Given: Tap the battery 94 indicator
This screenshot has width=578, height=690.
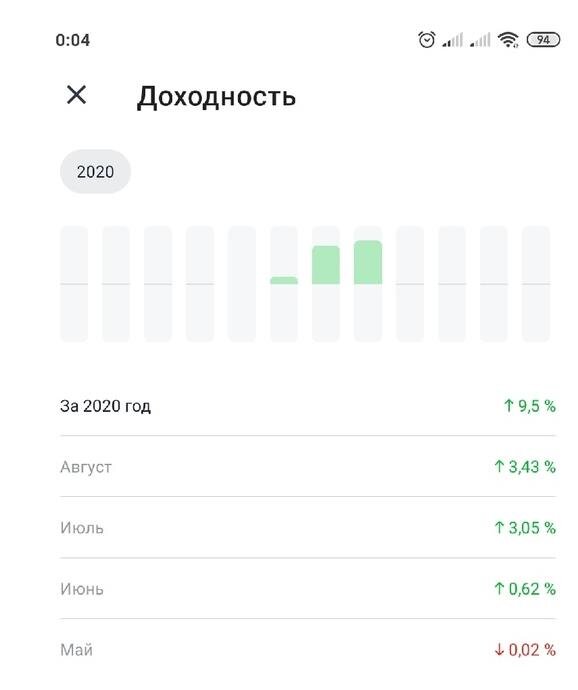Looking at the screenshot, I should tap(543, 40).
